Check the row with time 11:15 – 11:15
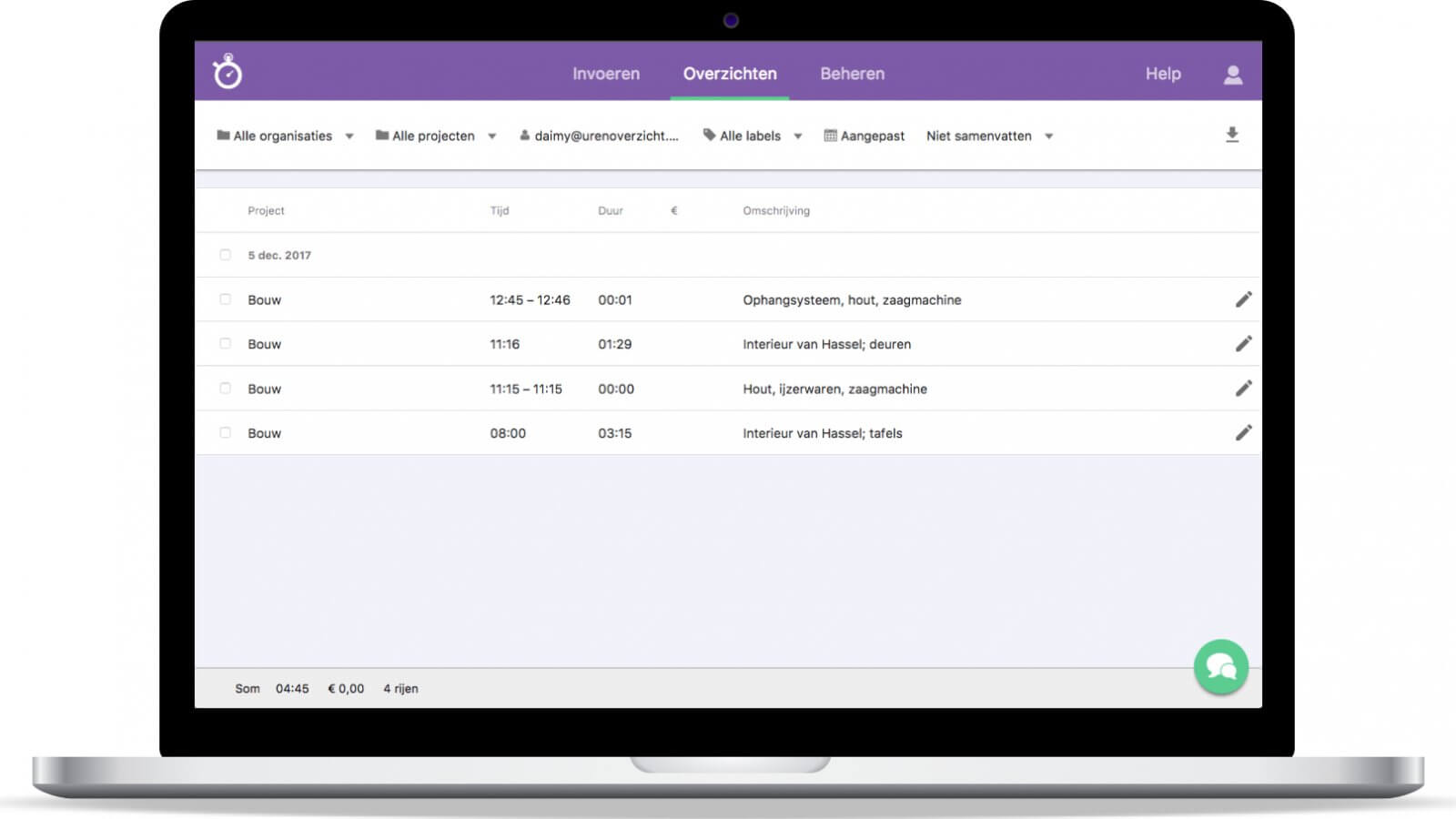1456x819 pixels. 225,389
